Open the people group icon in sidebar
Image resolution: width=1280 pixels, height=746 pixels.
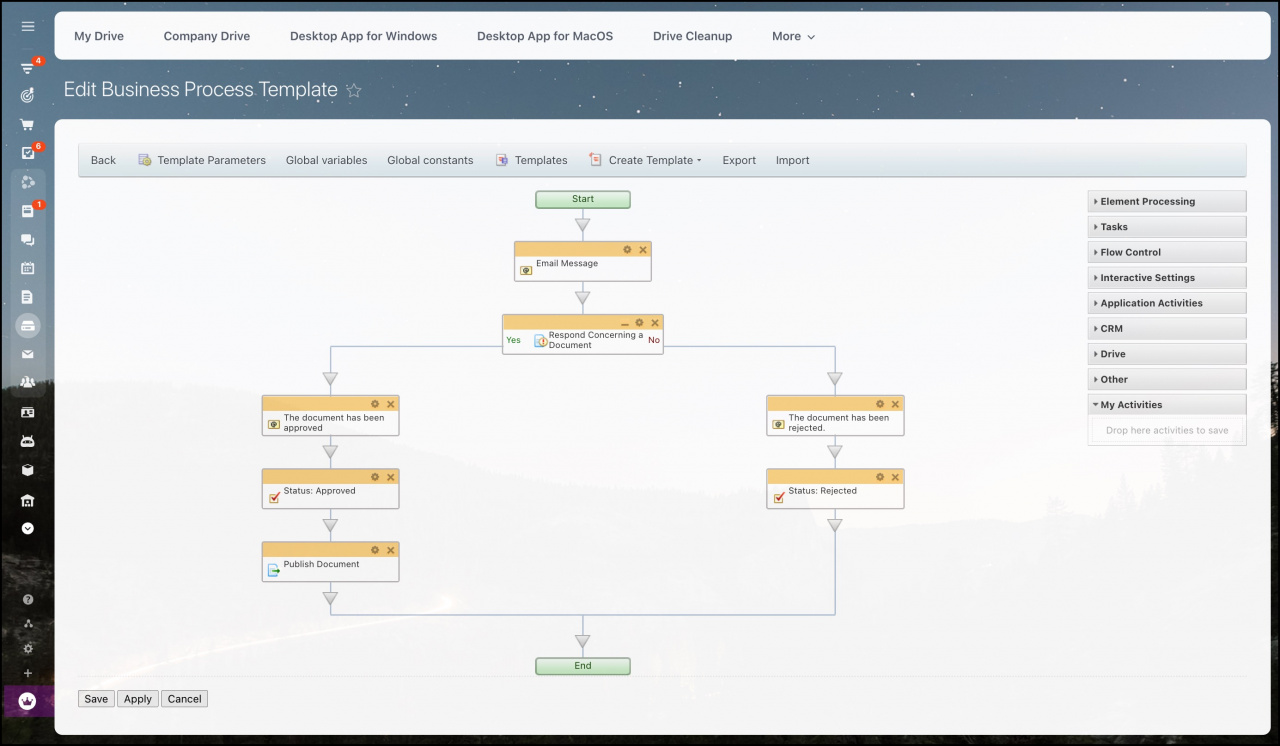(28, 382)
